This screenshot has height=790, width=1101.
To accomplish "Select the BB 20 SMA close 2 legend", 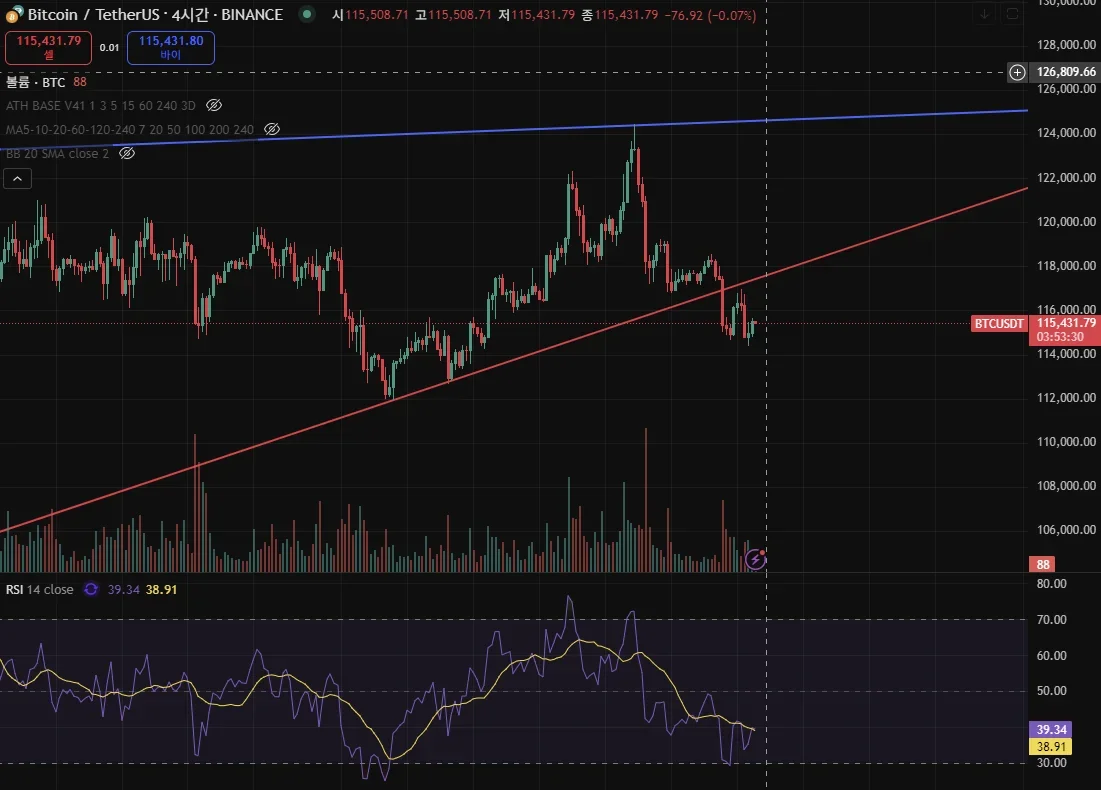I will pos(58,153).
